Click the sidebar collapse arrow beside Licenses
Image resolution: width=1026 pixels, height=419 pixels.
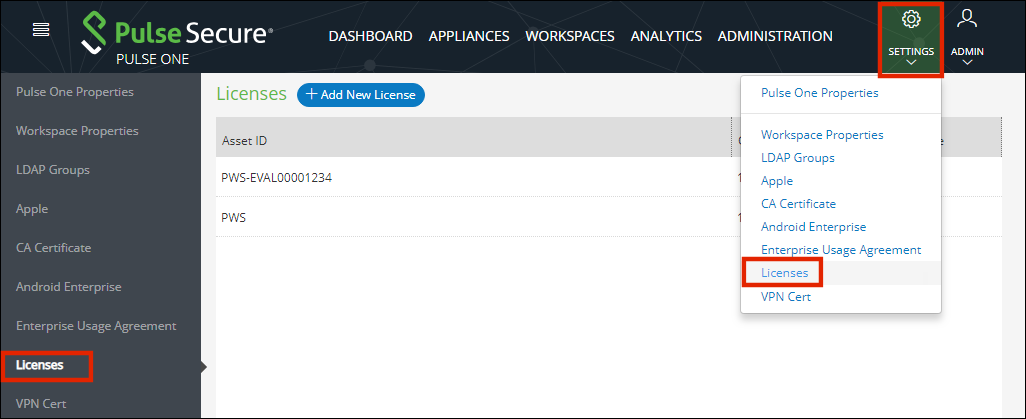pos(203,367)
